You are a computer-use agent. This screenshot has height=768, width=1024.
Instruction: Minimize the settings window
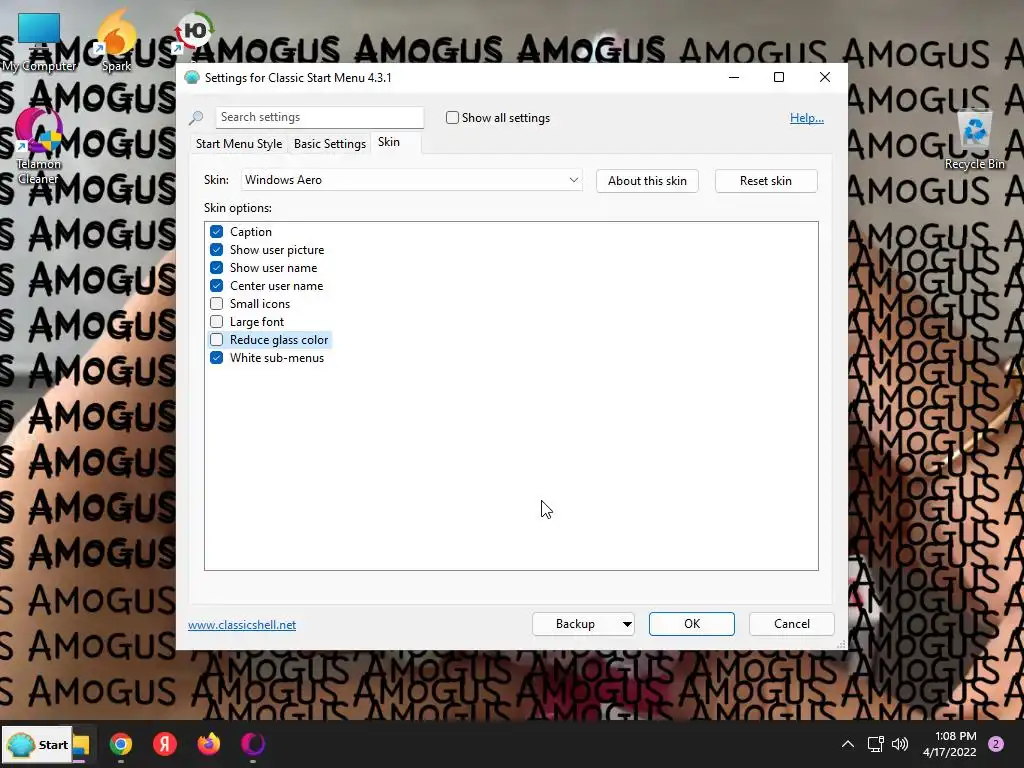pyautogui.click(x=734, y=77)
